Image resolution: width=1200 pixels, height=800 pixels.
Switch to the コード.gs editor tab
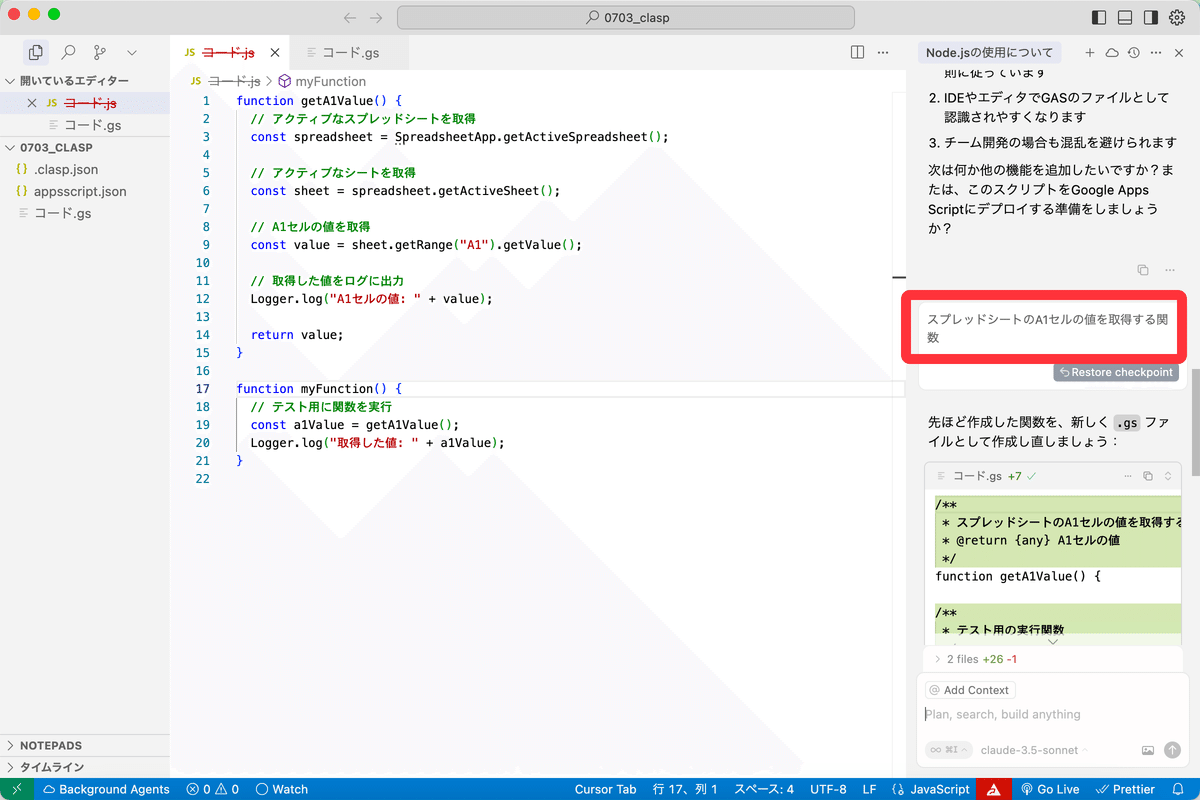(x=352, y=51)
